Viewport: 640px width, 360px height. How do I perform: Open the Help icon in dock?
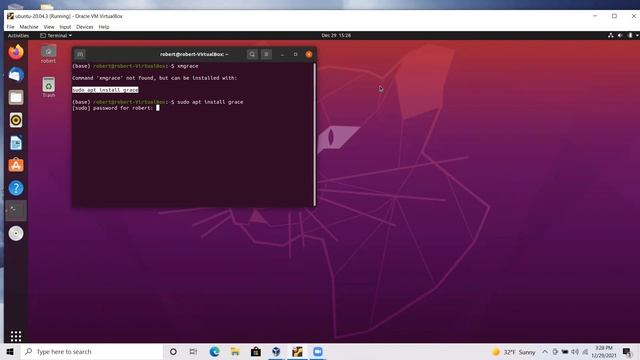(x=16, y=188)
